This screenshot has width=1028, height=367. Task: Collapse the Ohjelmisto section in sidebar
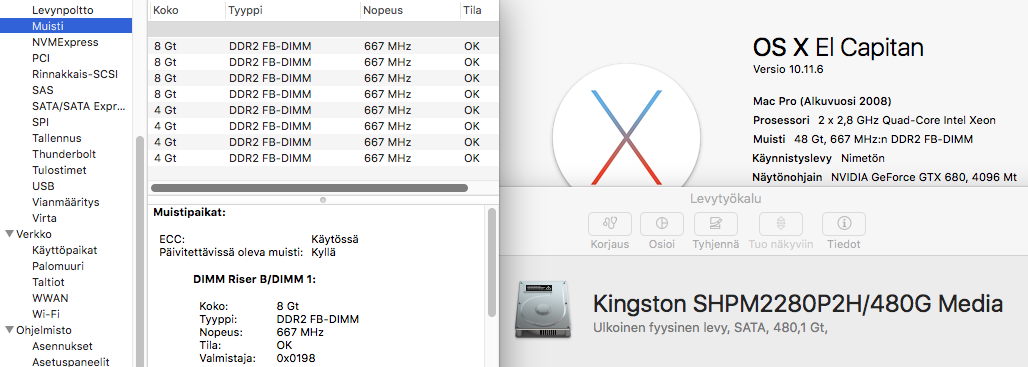tap(9, 330)
